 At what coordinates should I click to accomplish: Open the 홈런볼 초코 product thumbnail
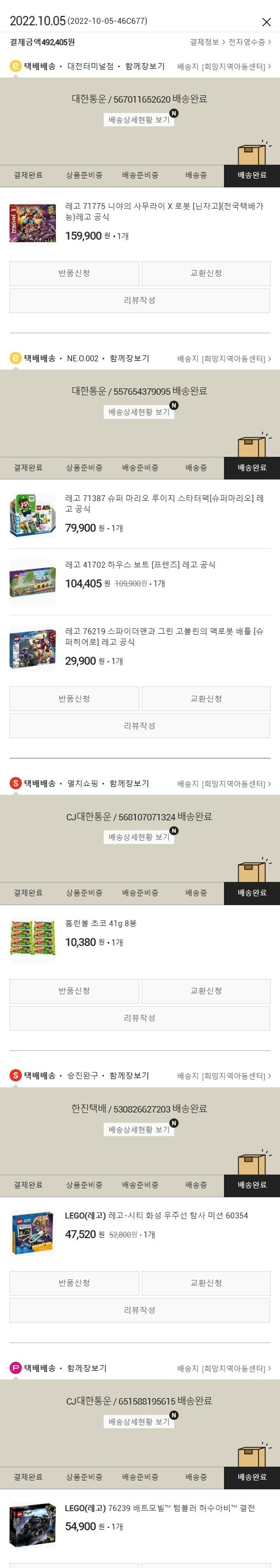33,941
